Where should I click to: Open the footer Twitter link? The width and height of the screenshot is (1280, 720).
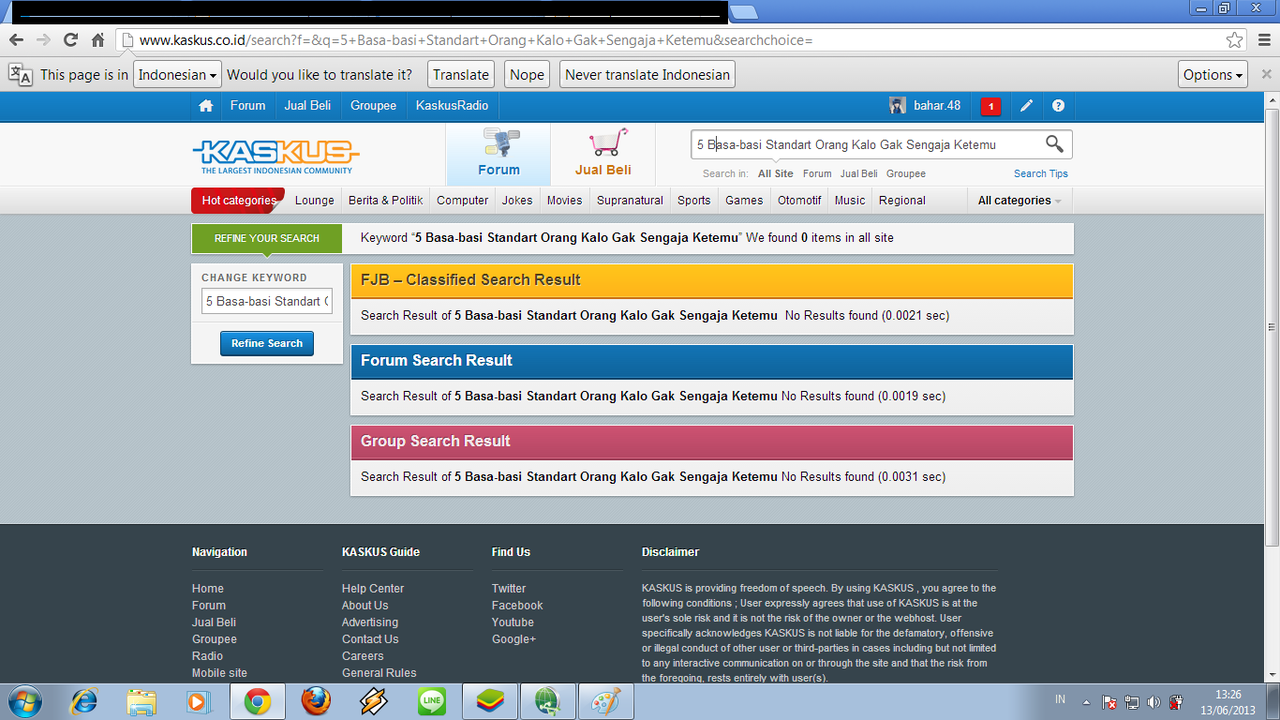[x=508, y=589]
